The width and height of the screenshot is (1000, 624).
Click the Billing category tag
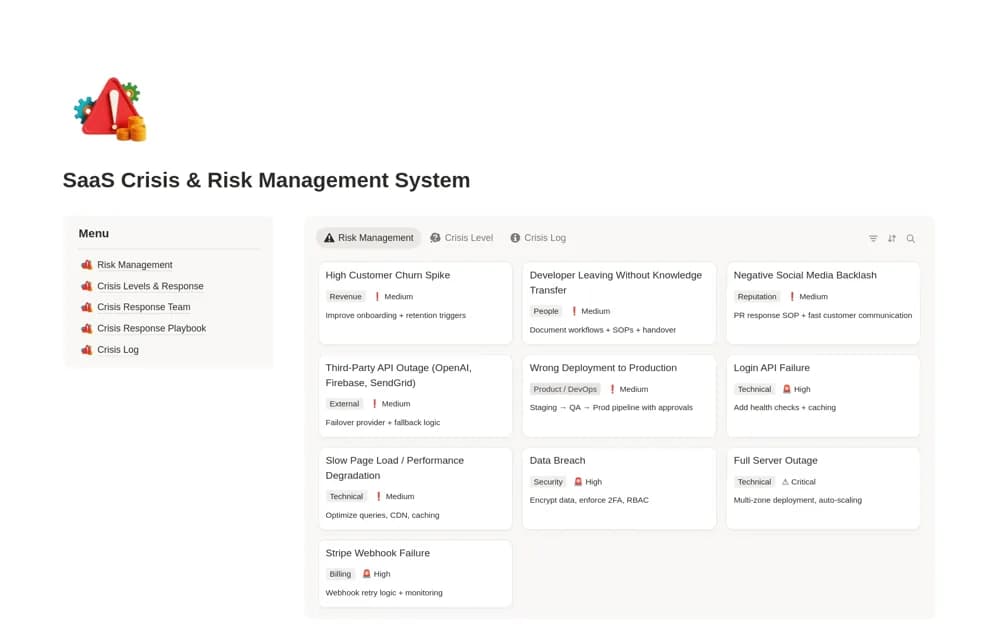tap(340, 574)
